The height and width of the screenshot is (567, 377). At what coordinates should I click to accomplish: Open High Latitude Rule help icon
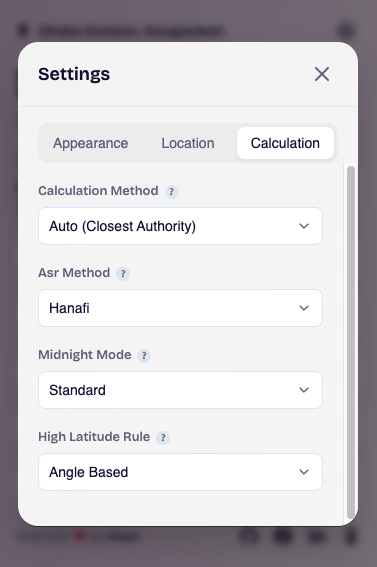pos(163,438)
